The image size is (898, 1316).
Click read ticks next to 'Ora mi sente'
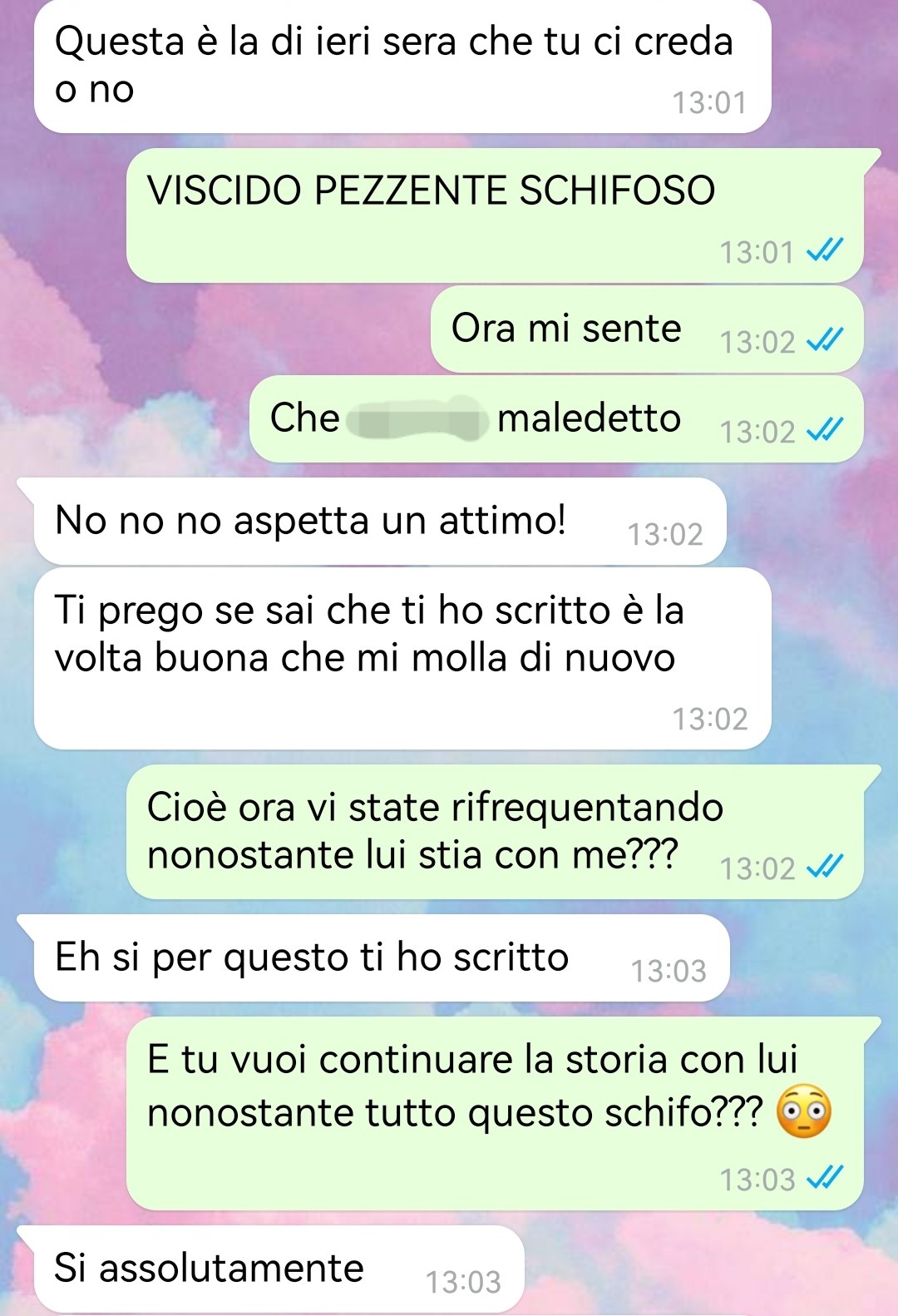tap(826, 340)
